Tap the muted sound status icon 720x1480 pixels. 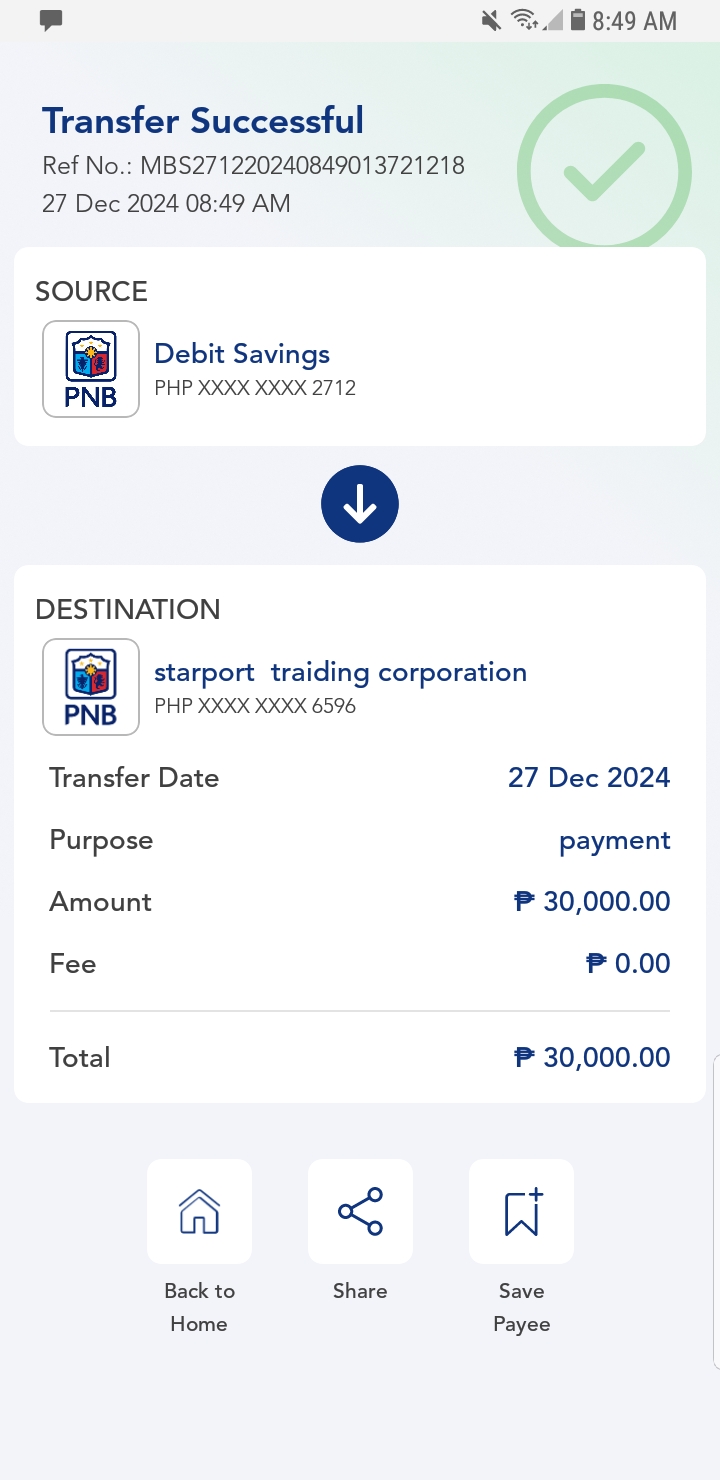tap(491, 20)
